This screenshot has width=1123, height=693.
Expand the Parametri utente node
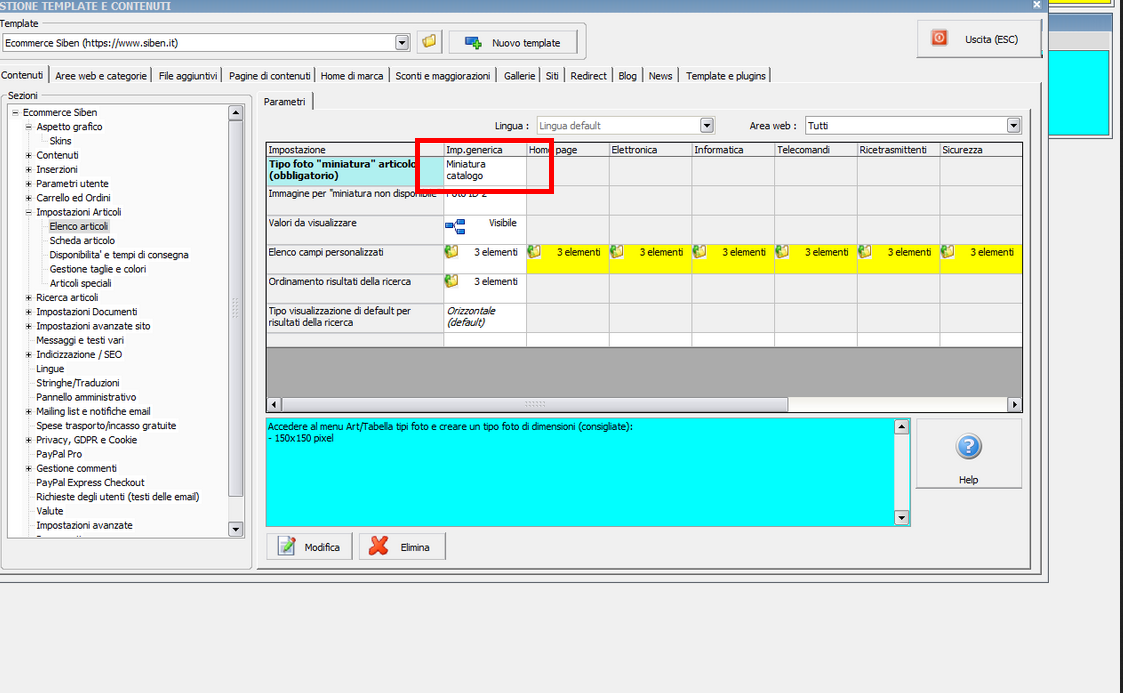tap(29, 184)
